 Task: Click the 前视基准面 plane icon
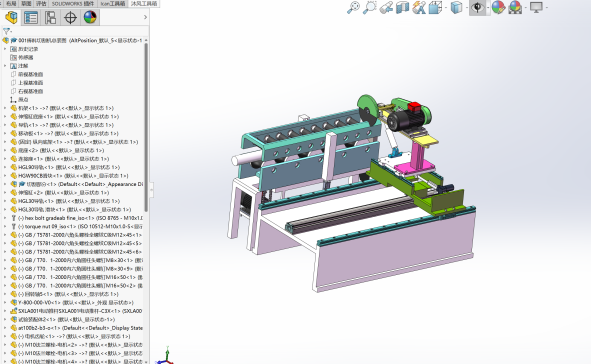click(14, 74)
